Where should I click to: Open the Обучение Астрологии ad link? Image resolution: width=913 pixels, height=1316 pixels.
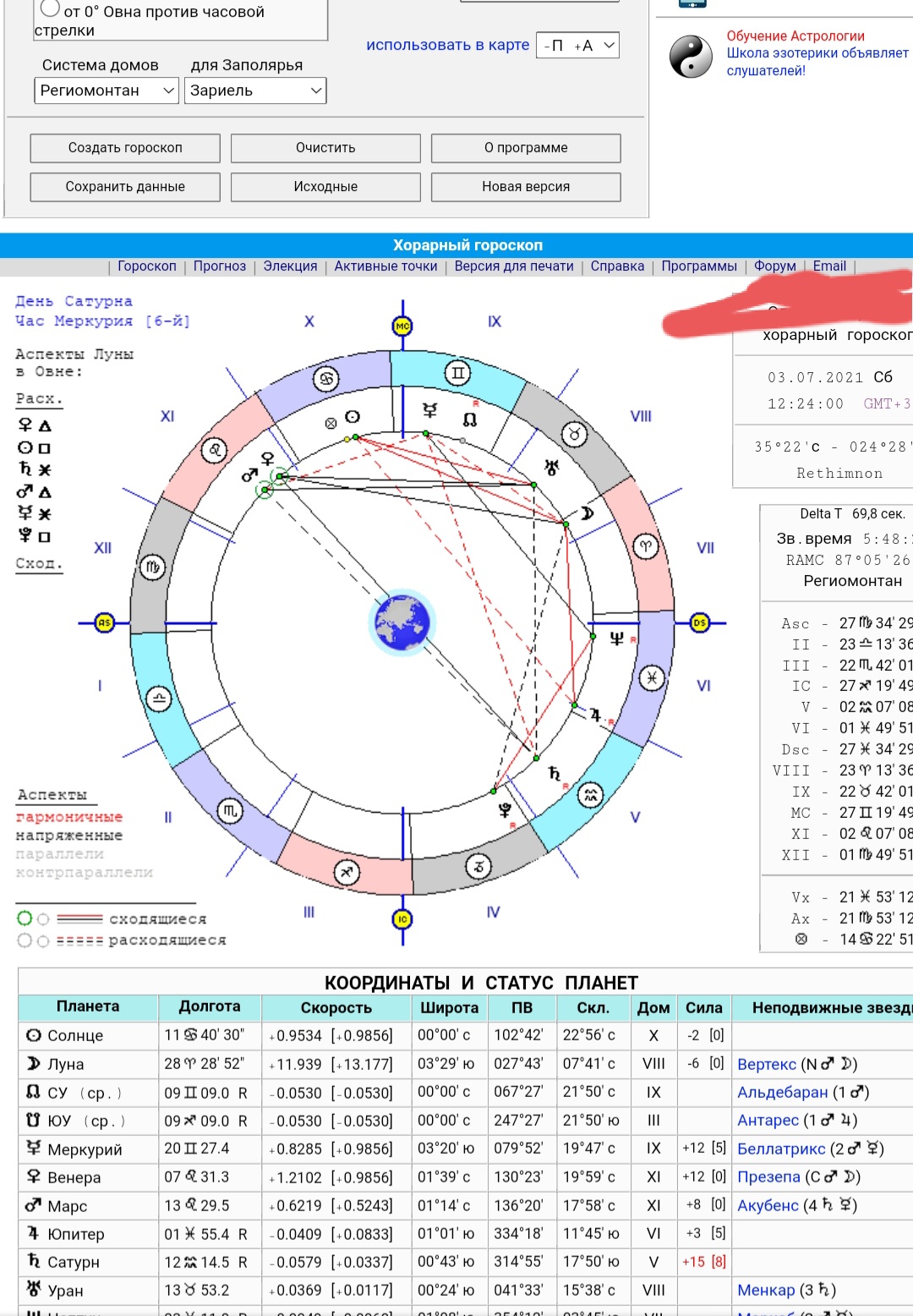click(795, 36)
